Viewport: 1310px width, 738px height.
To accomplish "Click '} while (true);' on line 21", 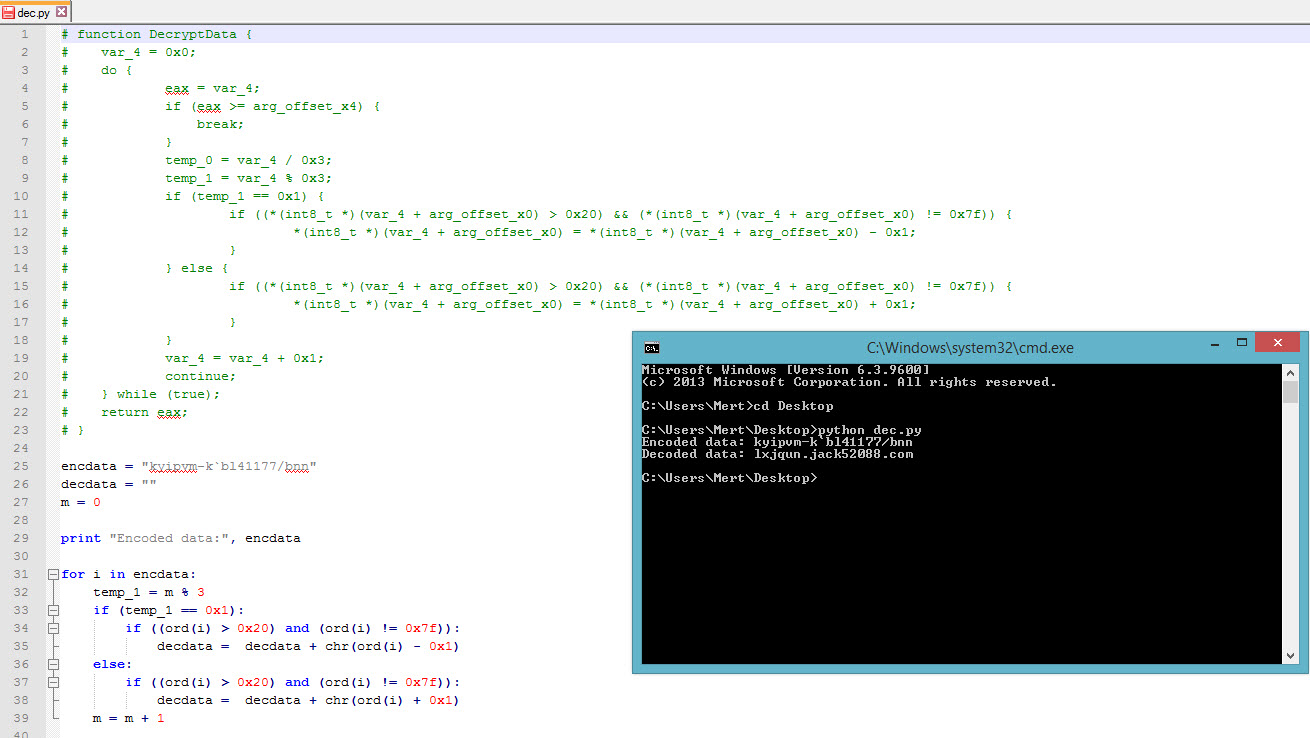I will [x=160, y=394].
